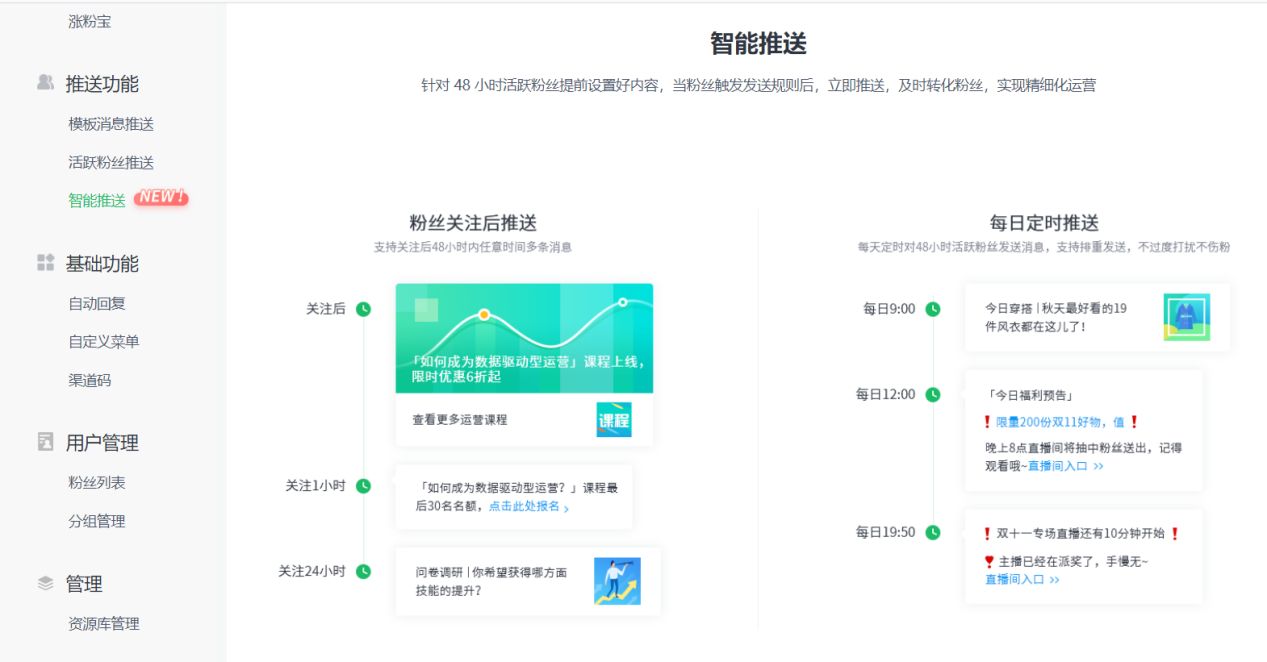The height and width of the screenshot is (662, 1267).
Task: Click the 每日9:00 timeline label
Action: click(889, 309)
